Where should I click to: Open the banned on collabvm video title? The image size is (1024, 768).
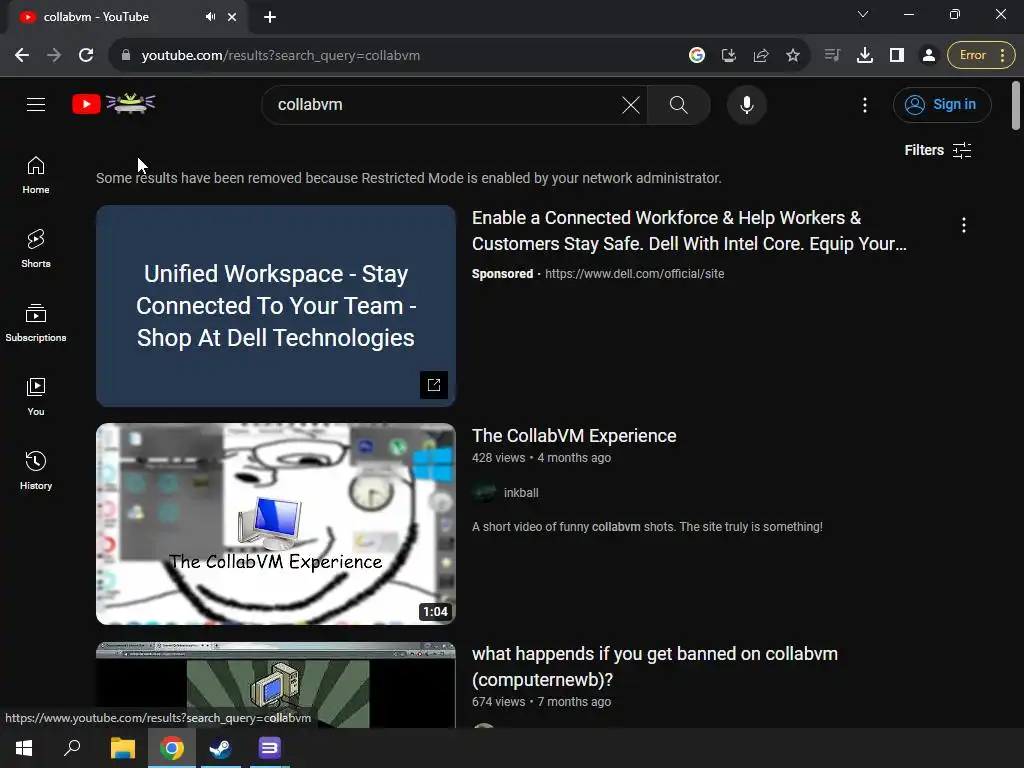[x=654, y=667]
